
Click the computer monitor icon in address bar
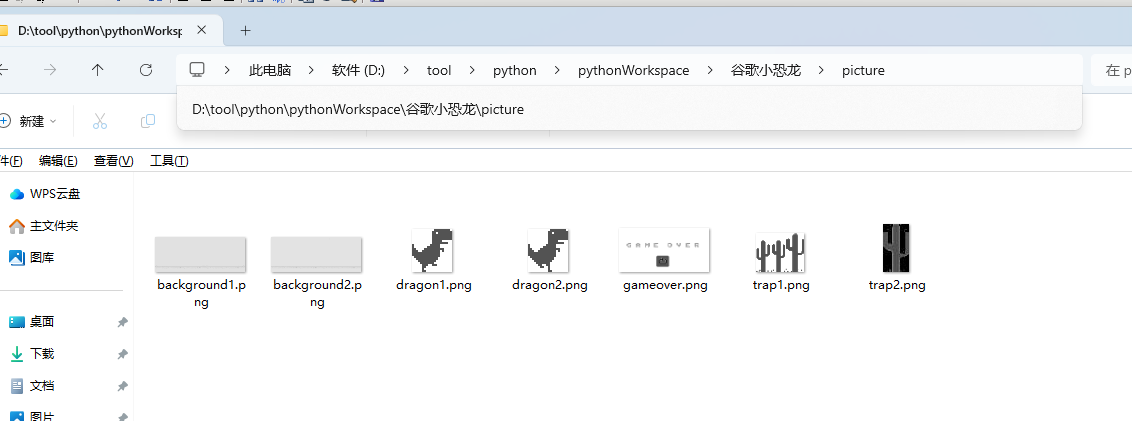tap(197, 70)
